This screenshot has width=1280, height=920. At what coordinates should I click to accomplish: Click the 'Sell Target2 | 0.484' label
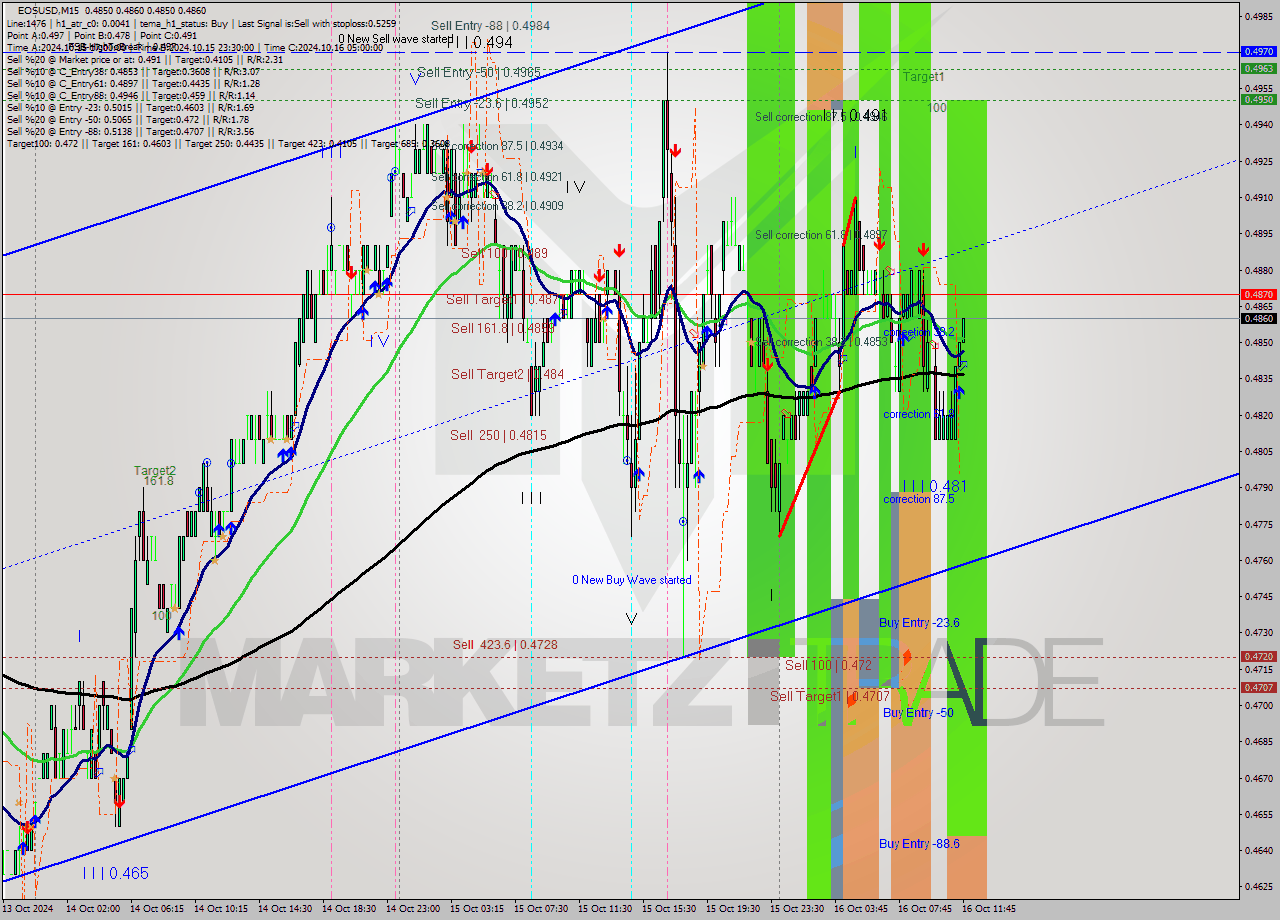(x=507, y=374)
